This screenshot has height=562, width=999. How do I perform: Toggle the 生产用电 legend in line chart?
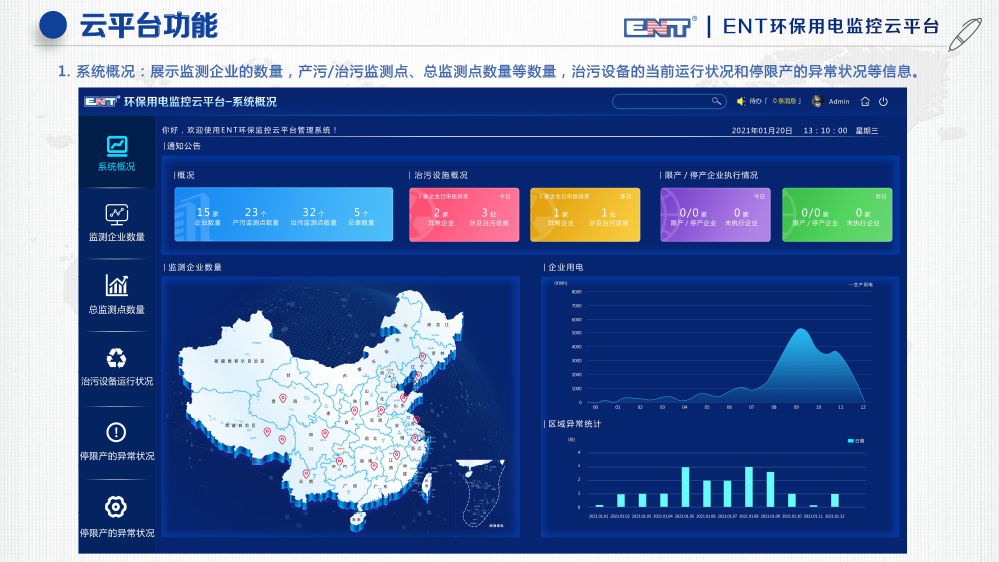[860, 285]
